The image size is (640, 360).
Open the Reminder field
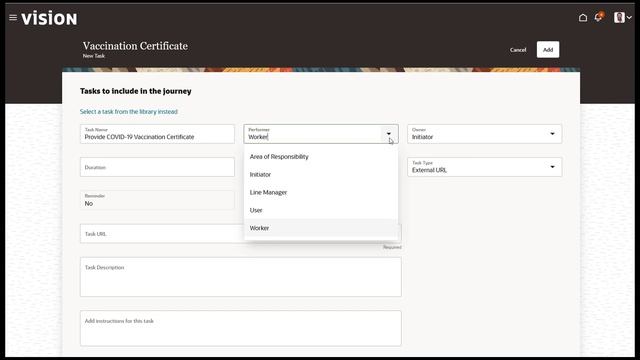click(x=157, y=200)
